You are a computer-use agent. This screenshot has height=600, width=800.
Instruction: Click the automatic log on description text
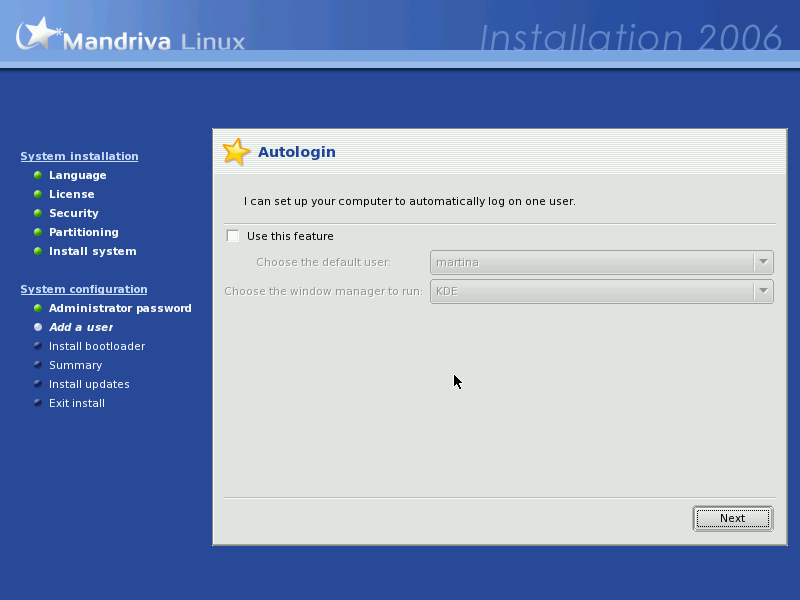pyautogui.click(x=409, y=201)
